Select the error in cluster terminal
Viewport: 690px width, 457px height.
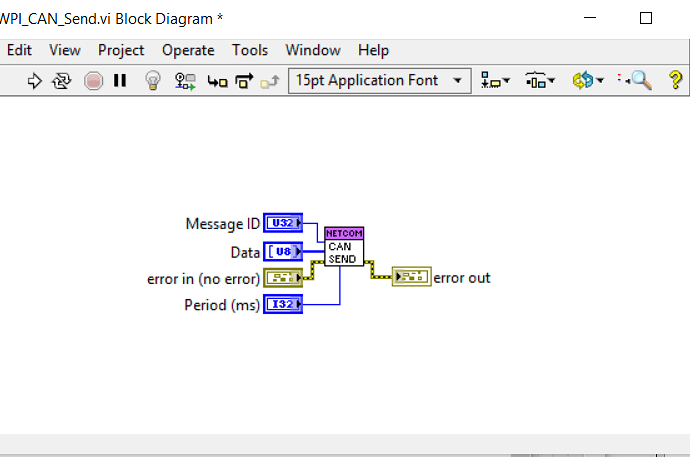coord(283,278)
